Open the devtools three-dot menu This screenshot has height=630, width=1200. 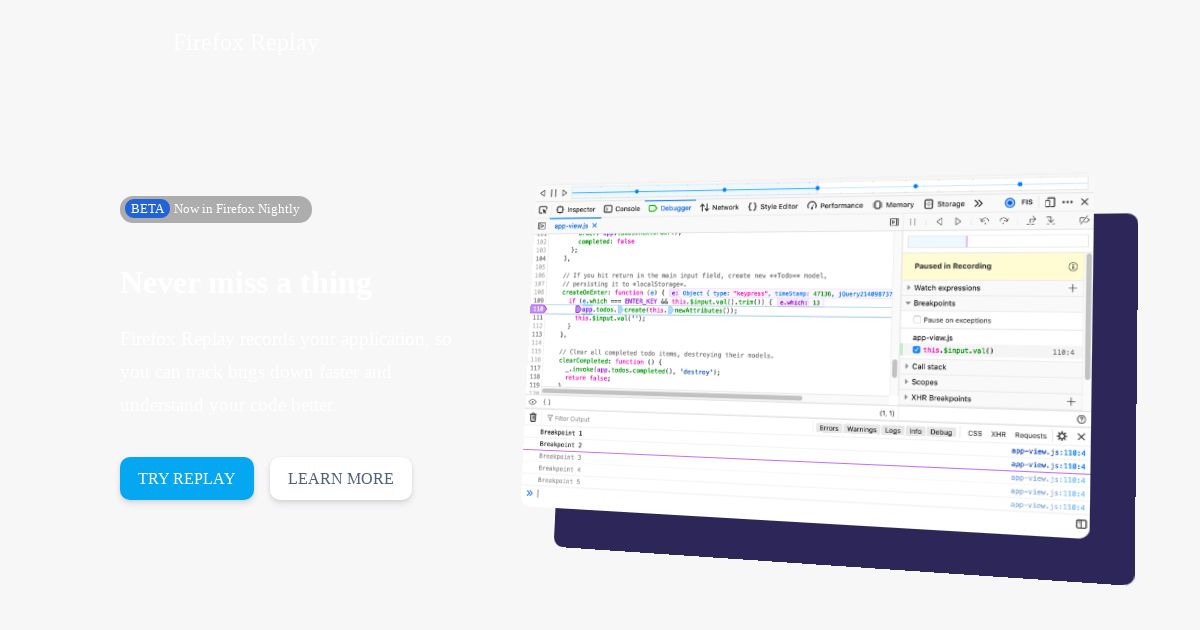point(1067,202)
